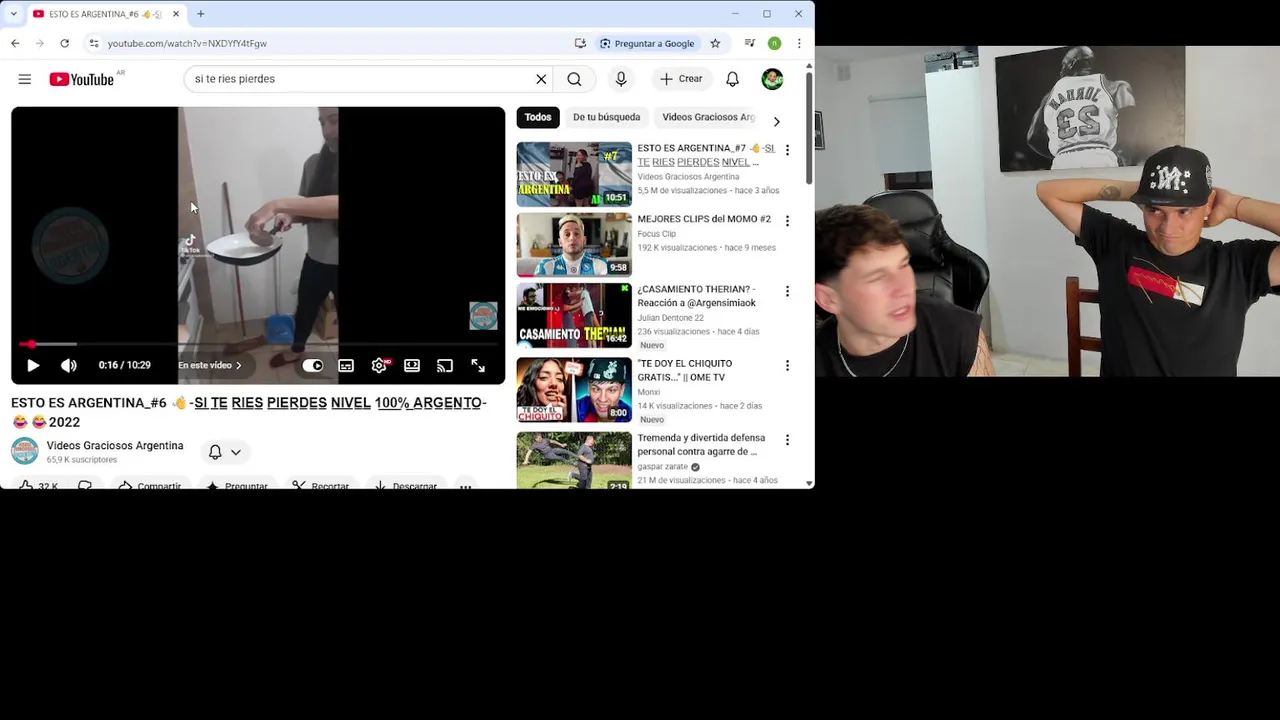Open YouTube notifications bell in header
The width and height of the screenshot is (1280, 720).
[x=732, y=79]
